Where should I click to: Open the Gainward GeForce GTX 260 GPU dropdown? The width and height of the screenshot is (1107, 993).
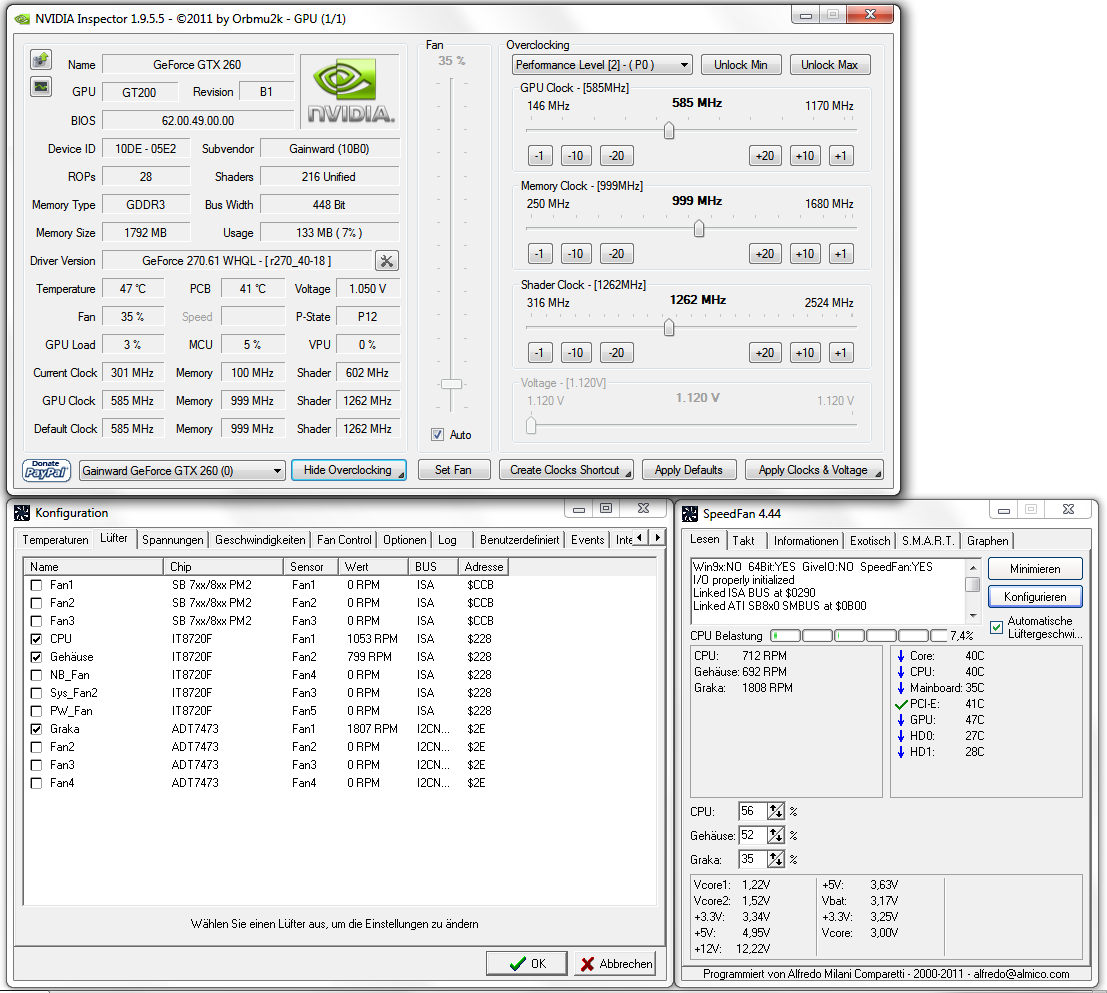(x=182, y=471)
